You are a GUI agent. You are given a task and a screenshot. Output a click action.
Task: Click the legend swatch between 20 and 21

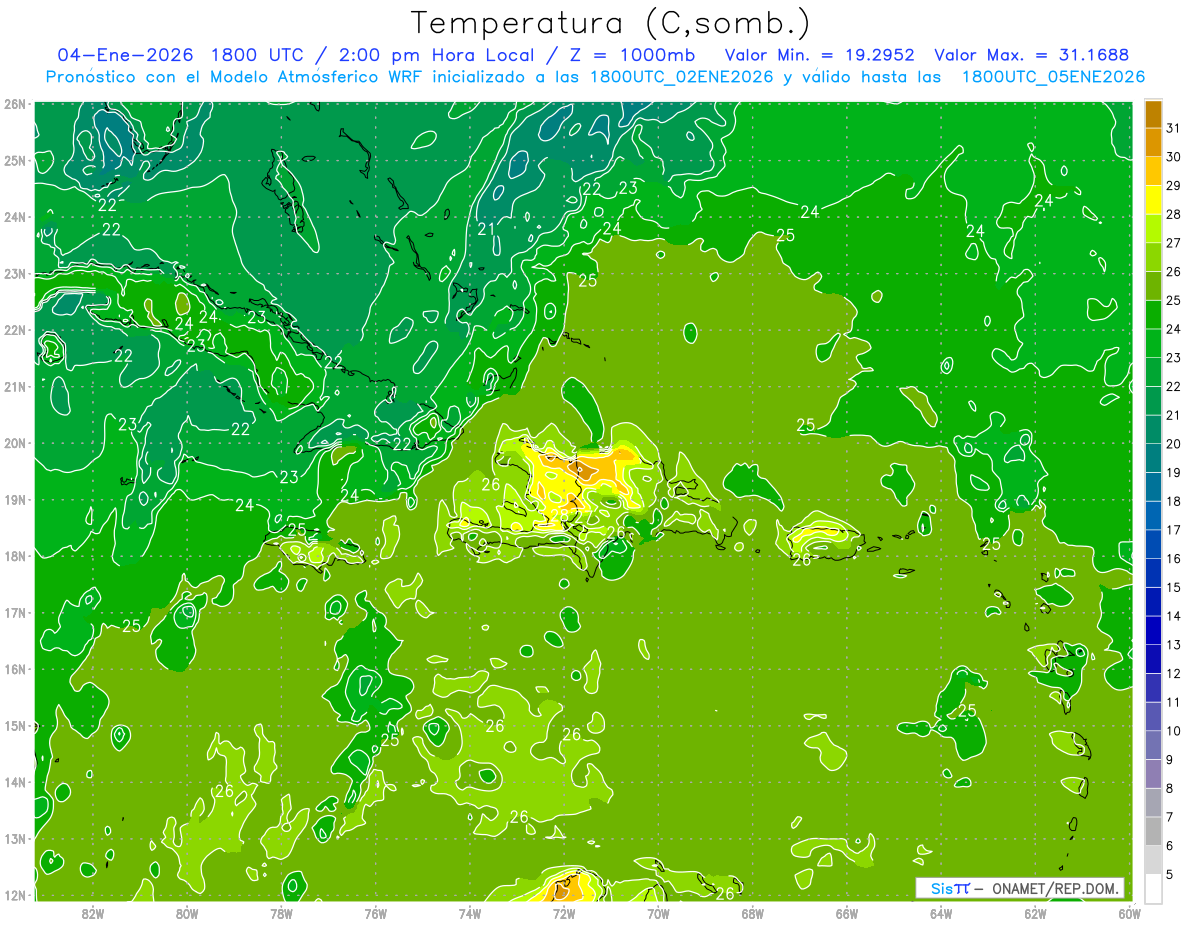point(1153,430)
